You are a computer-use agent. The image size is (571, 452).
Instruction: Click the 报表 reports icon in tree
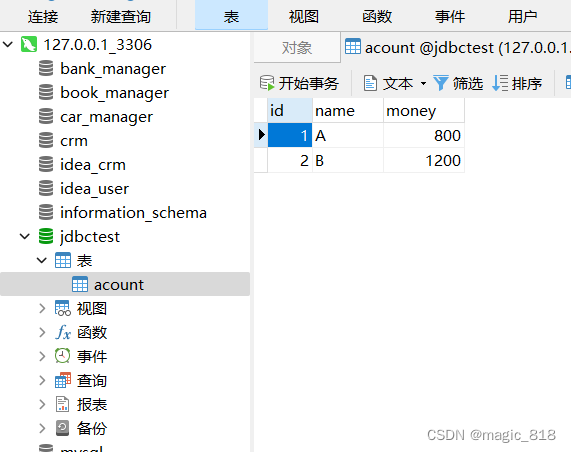point(62,404)
